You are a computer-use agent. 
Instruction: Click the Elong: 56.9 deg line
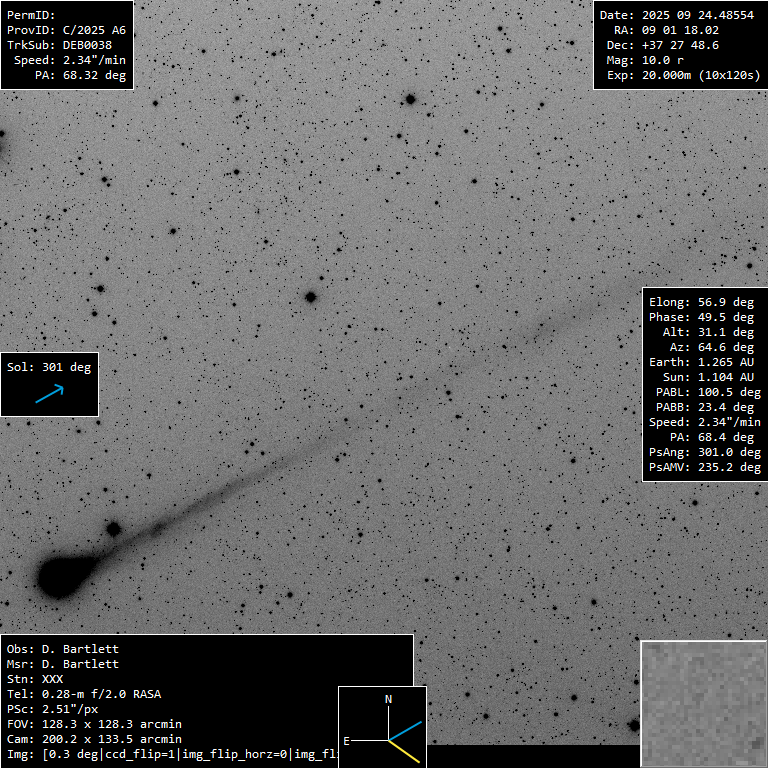click(701, 302)
